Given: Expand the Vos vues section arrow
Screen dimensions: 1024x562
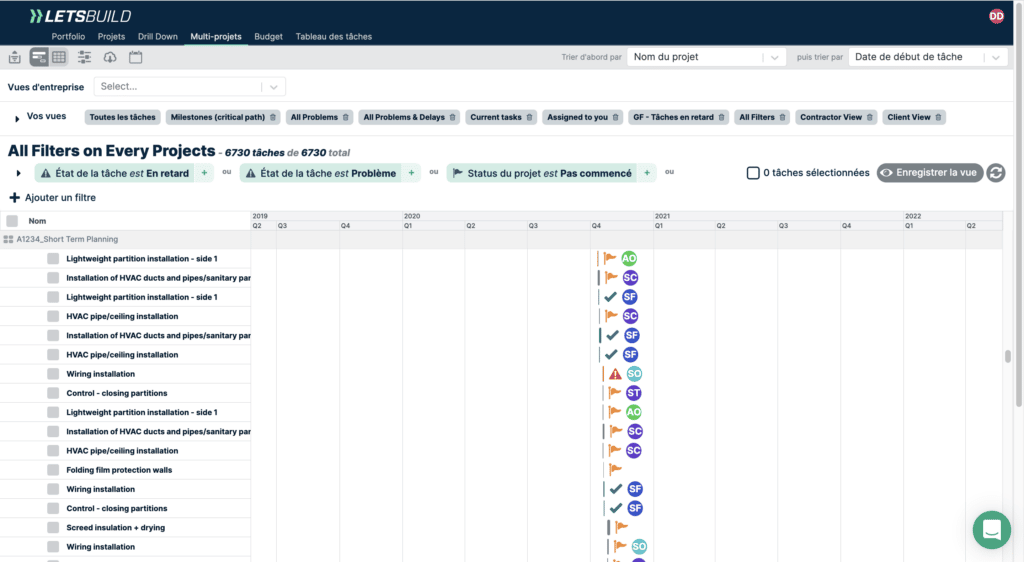Looking at the screenshot, I should 17,119.
